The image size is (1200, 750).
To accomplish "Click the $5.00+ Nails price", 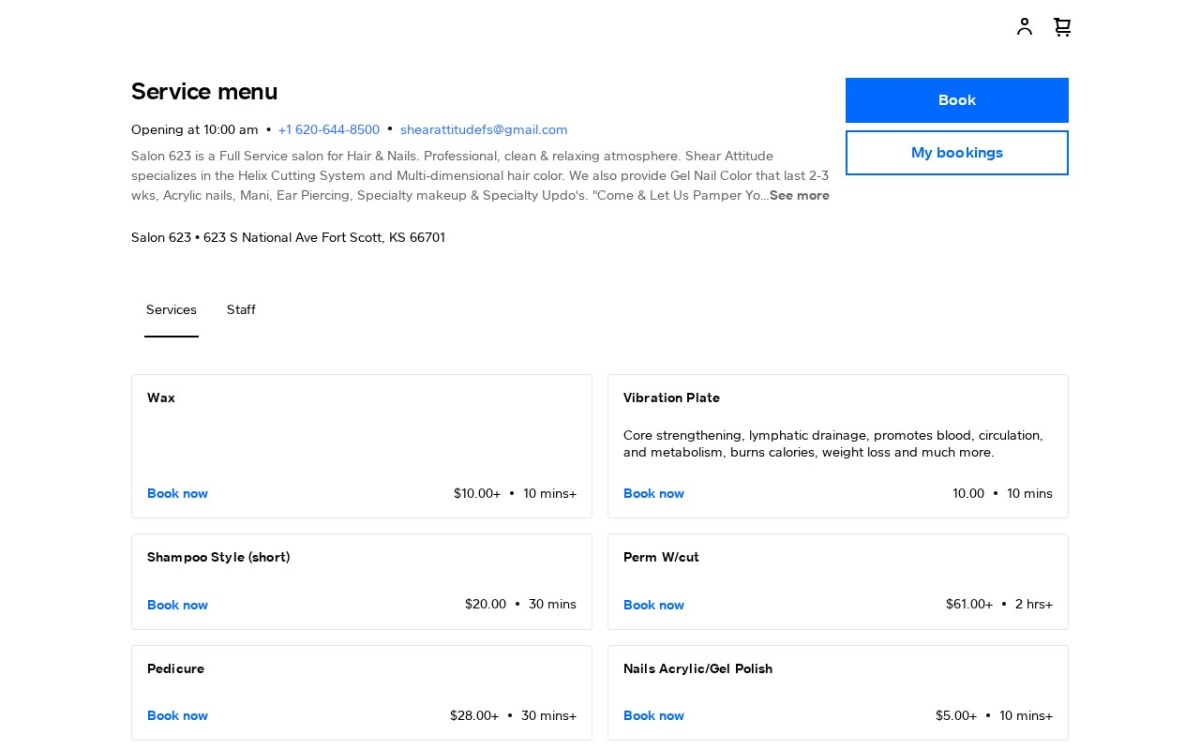I will [956, 716].
